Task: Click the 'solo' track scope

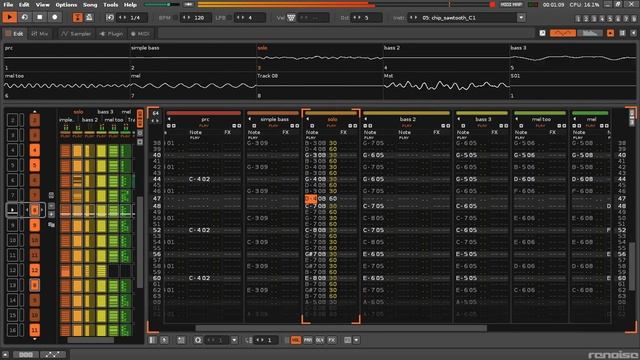Action: (320, 58)
